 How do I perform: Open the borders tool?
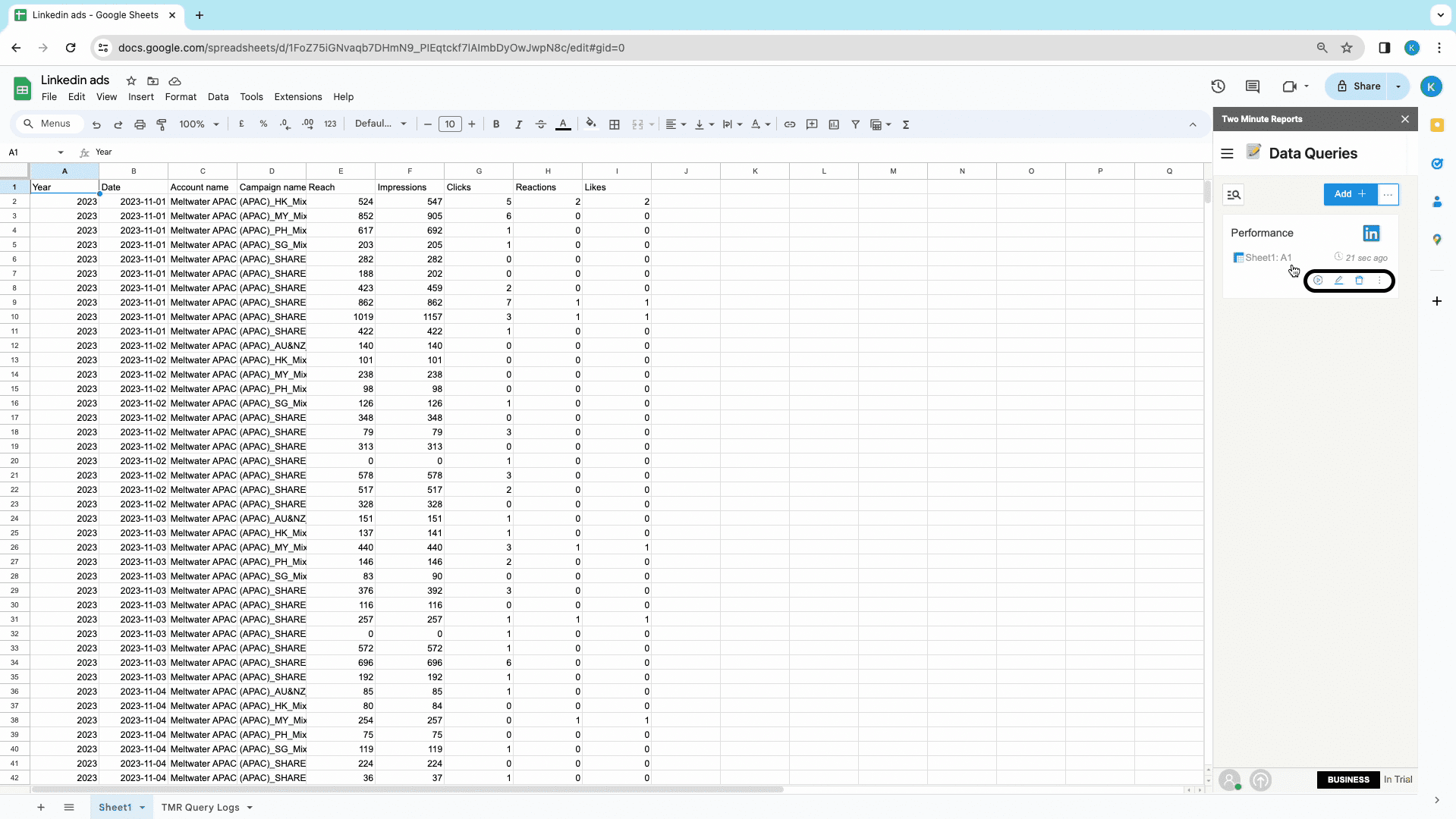[x=615, y=124]
